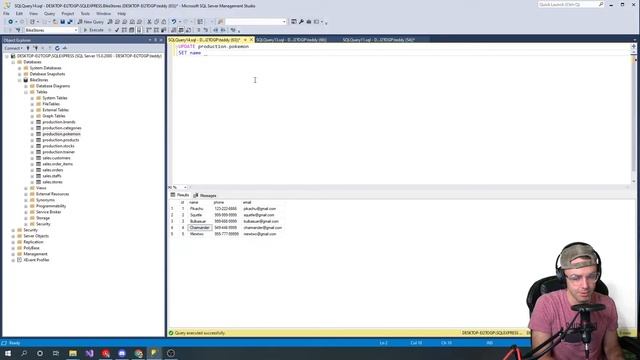
Task: Collapse the Databases tree node
Action: tap(13, 62)
